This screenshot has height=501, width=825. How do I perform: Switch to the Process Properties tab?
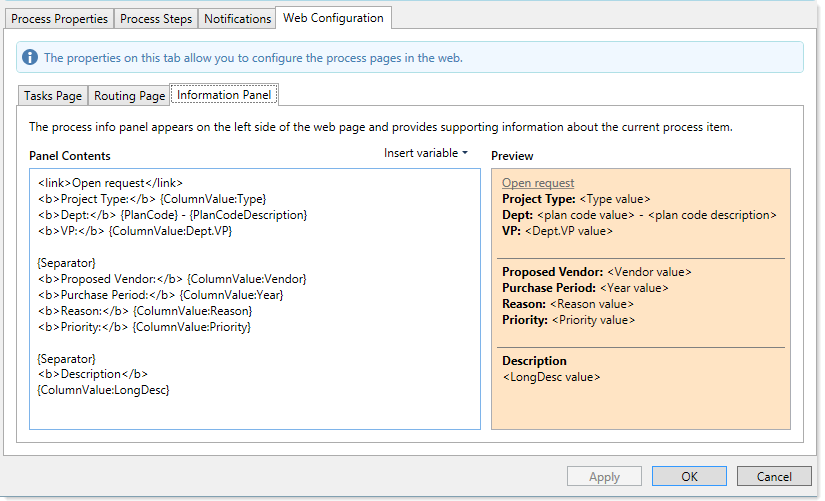click(x=58, y=19)
